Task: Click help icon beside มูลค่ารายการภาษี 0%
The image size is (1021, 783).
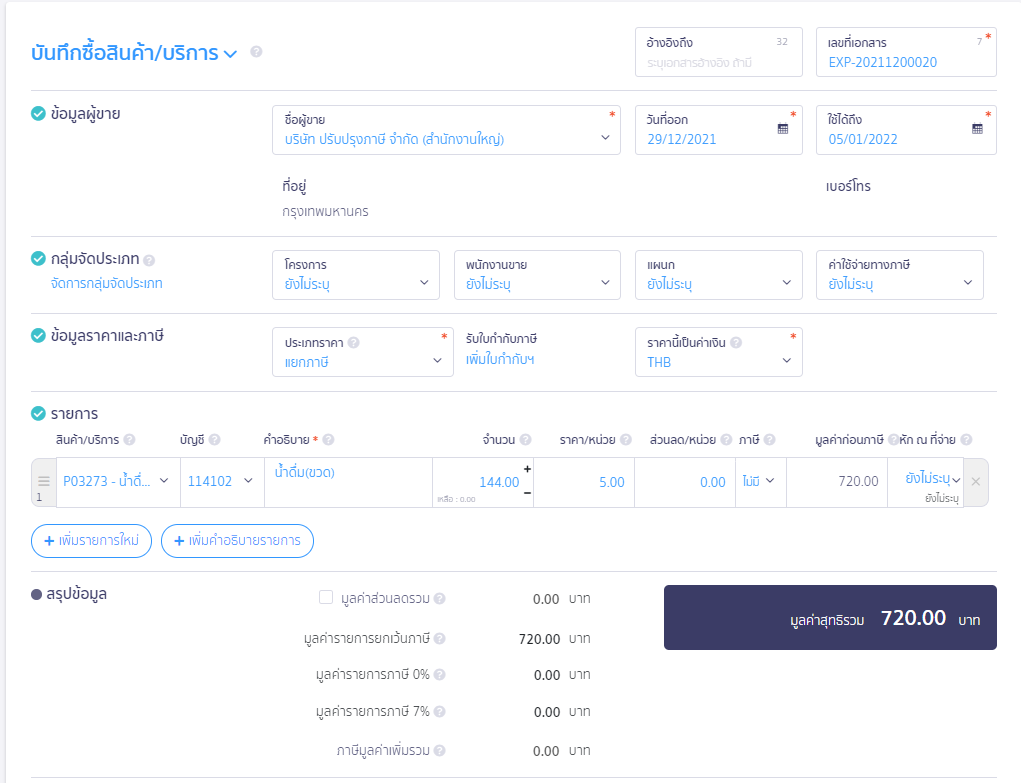Action: tap(440, 674)
